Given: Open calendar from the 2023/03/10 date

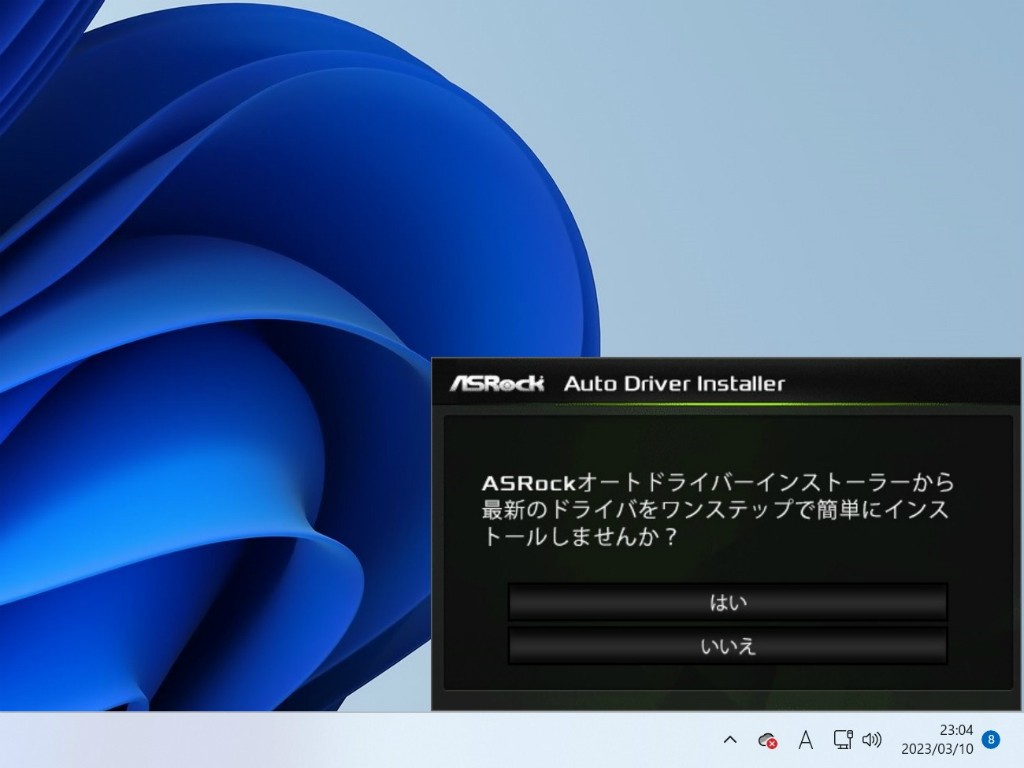Looking at the screenshot, I should click(x=935, y=748).
